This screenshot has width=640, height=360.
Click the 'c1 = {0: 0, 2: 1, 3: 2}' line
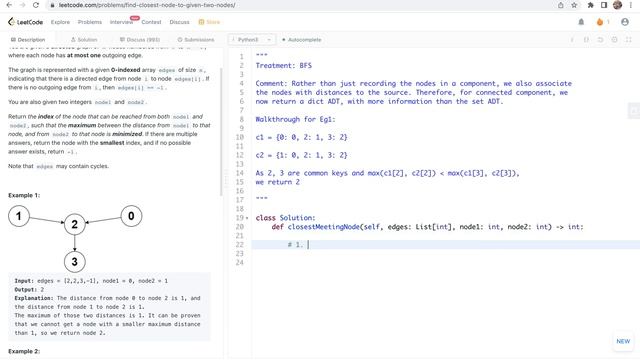pos(302,137)
